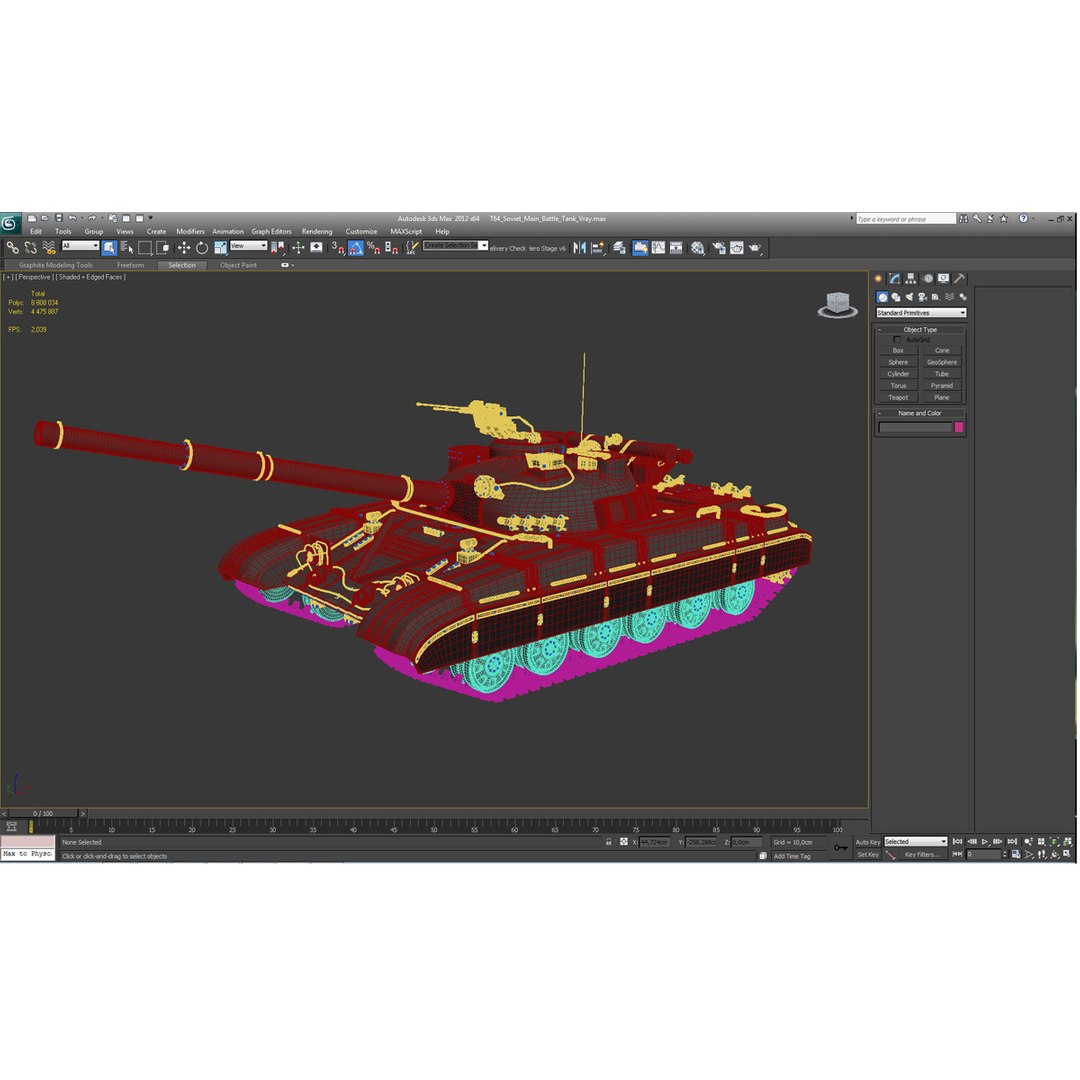Activate the Select Object tool
The width and height of the screenshot is (1080, 1080).
pos(109,247)
